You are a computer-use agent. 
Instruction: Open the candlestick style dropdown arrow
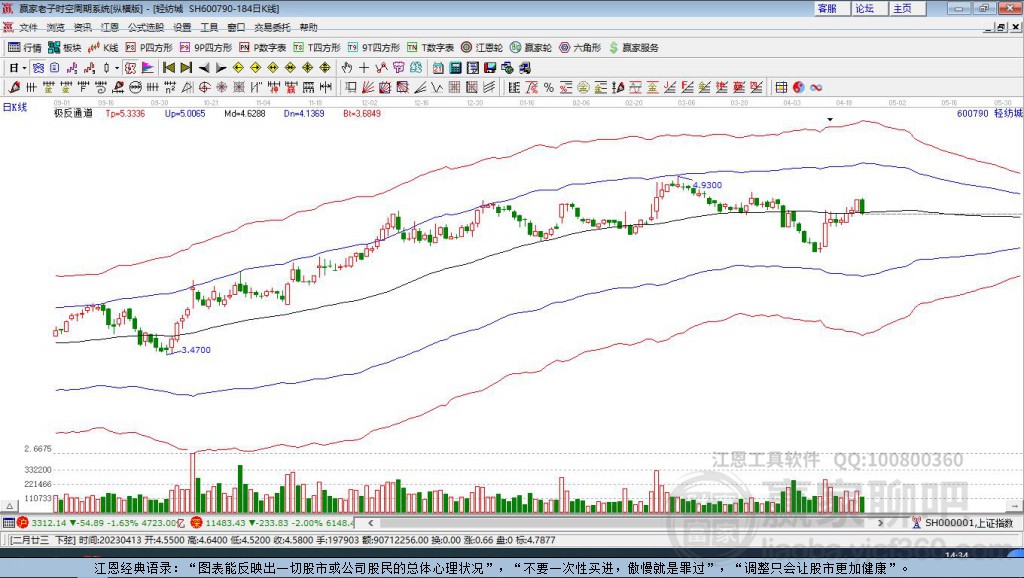[x=117, y=68]
